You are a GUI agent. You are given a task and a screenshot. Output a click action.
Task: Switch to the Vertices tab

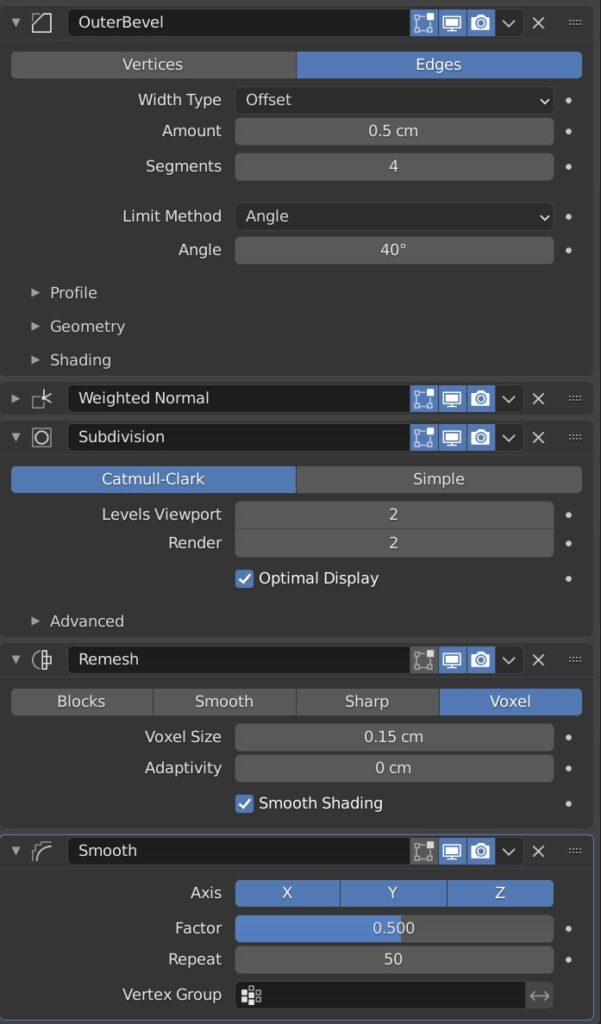153,64
